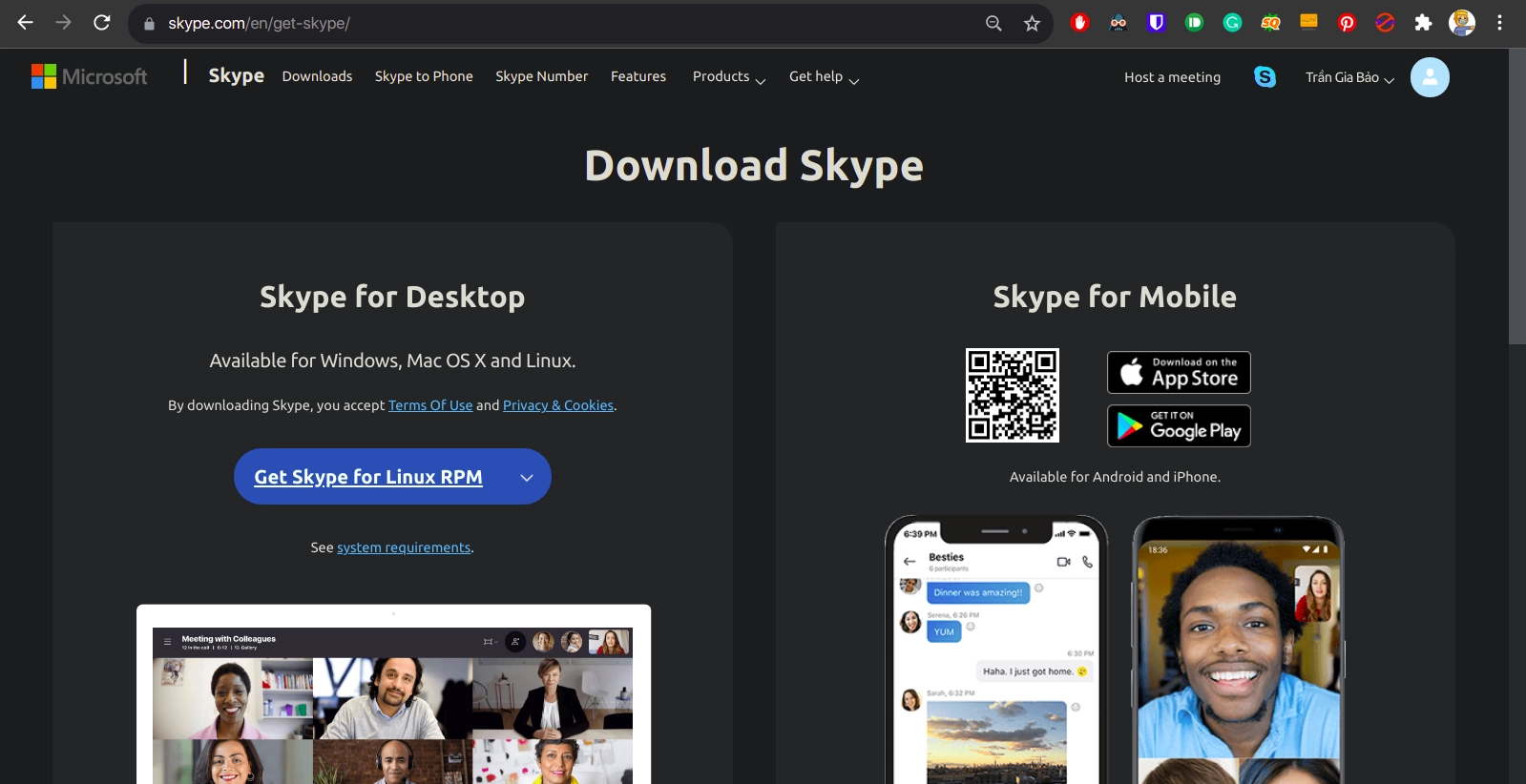Open the Chrome Extensions puzzle menu
The width and height of the screenshot is (1526, 784).
(x=1423, y=23)
